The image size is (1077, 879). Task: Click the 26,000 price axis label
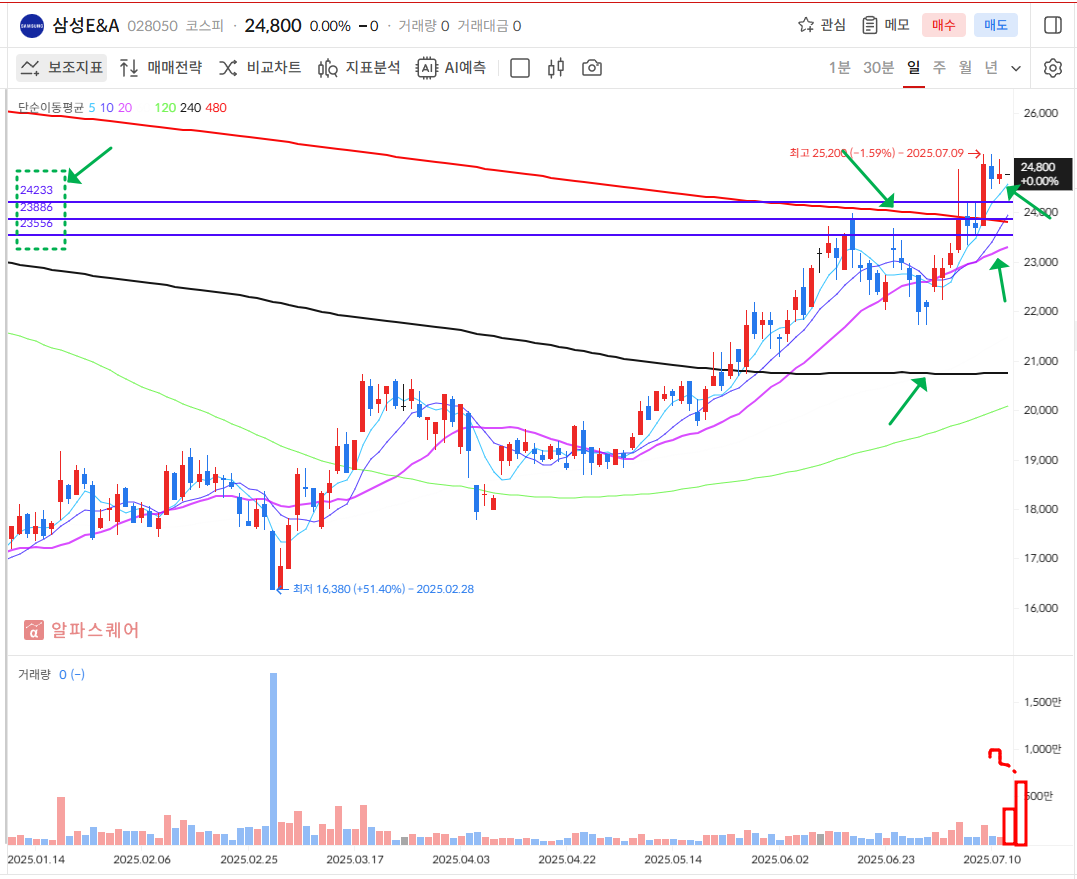click(1041, 113)
